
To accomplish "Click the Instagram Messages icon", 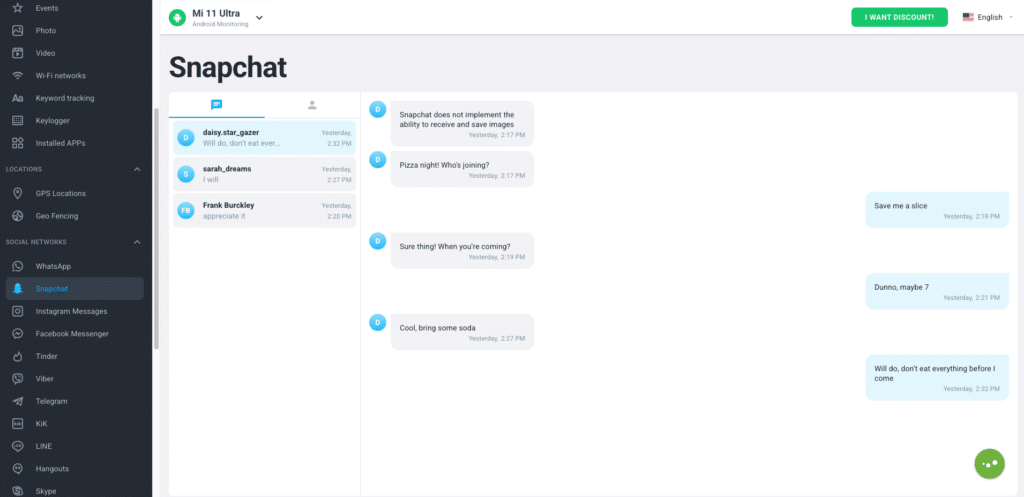I will click(17, 311).
